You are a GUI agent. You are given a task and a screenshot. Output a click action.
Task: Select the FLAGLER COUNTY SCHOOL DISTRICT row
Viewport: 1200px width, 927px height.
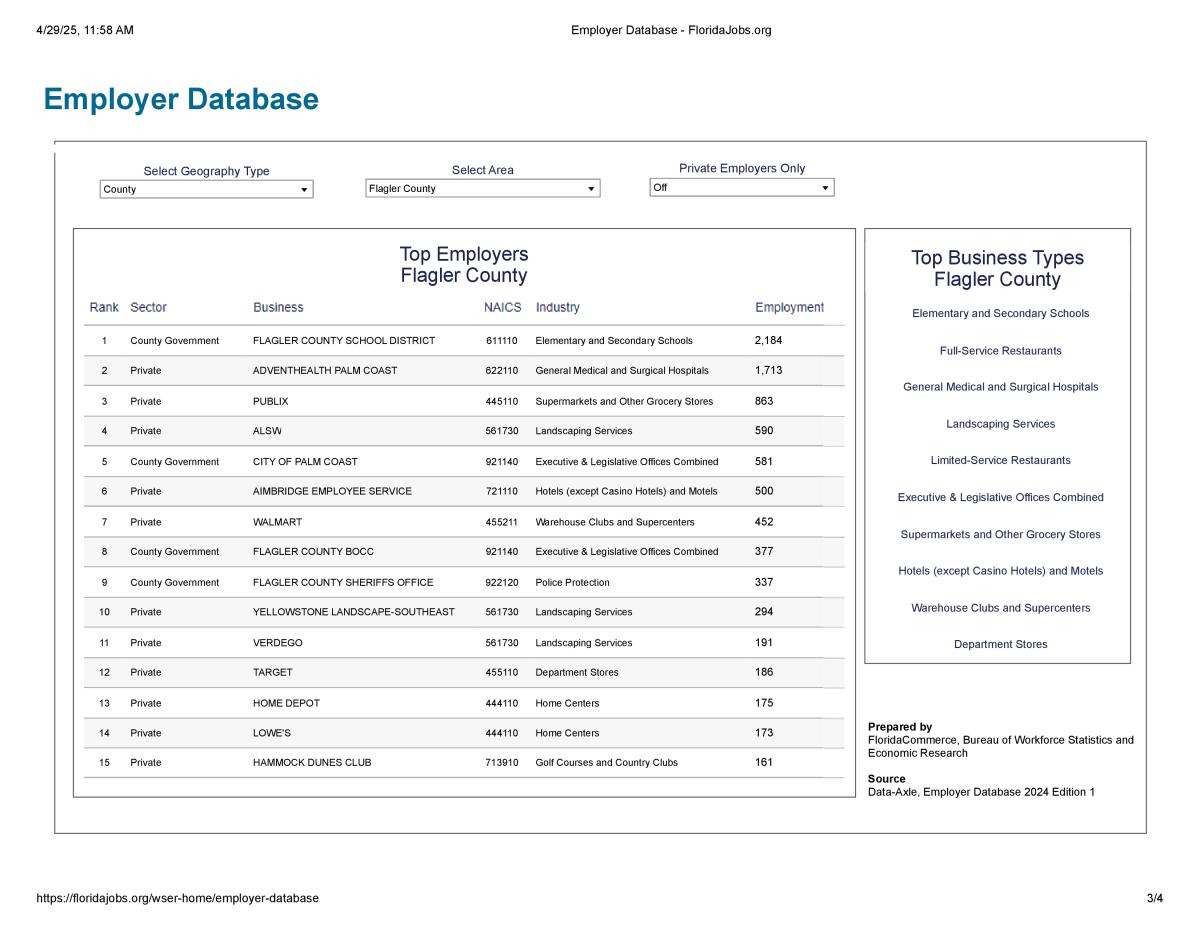pos(343,341)
